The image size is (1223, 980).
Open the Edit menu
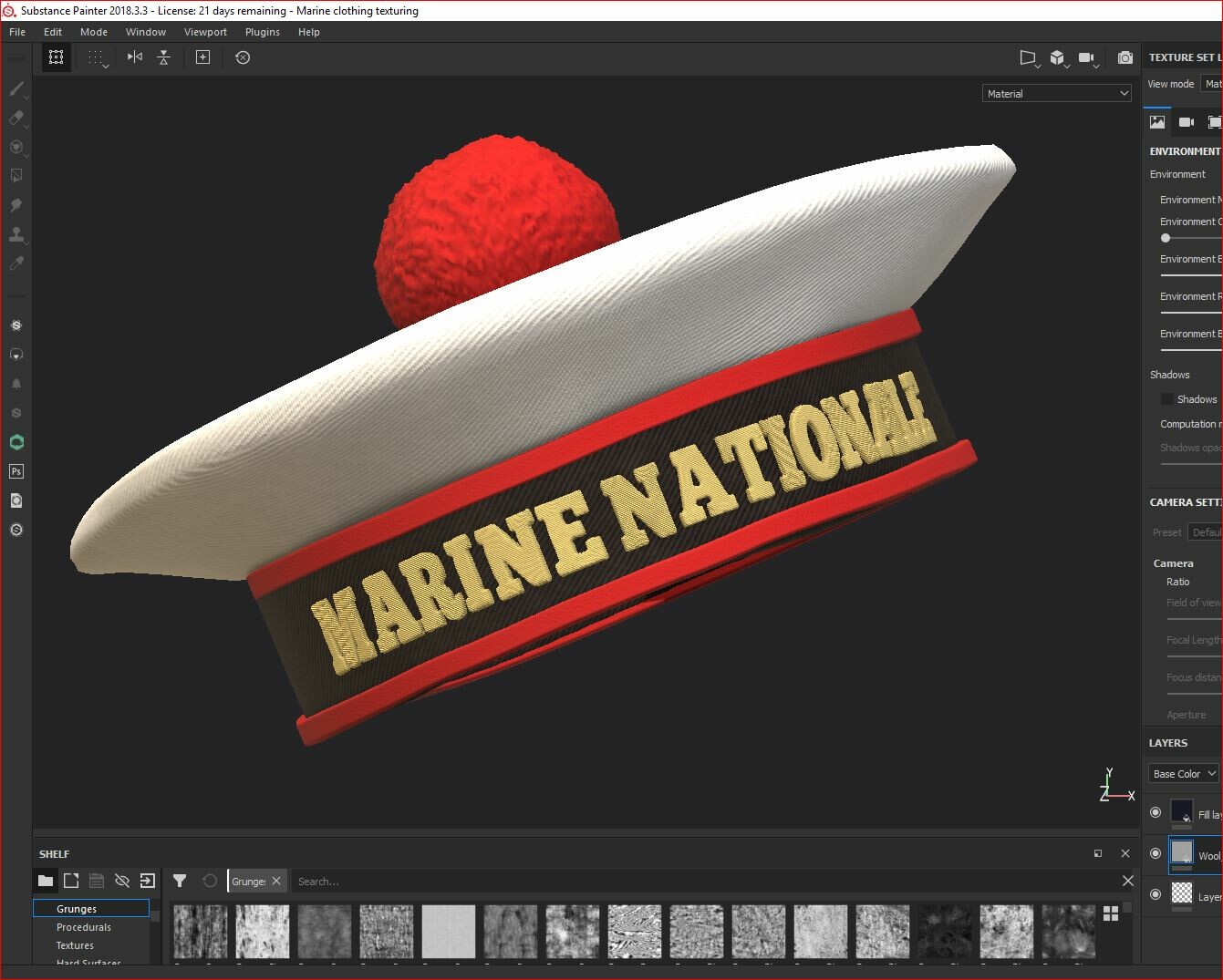53,32
